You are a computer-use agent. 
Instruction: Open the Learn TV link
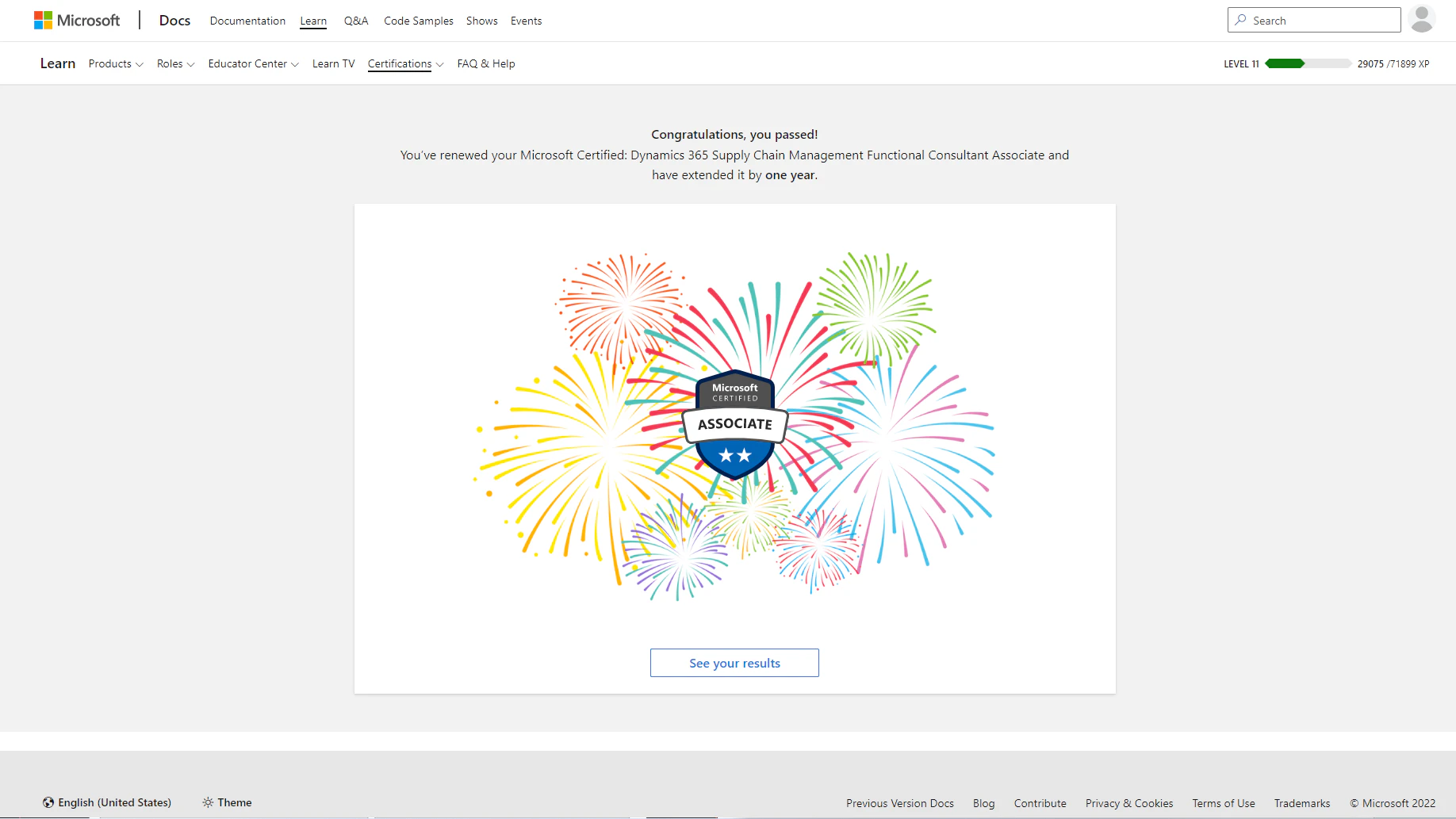[x=334, y=63]
